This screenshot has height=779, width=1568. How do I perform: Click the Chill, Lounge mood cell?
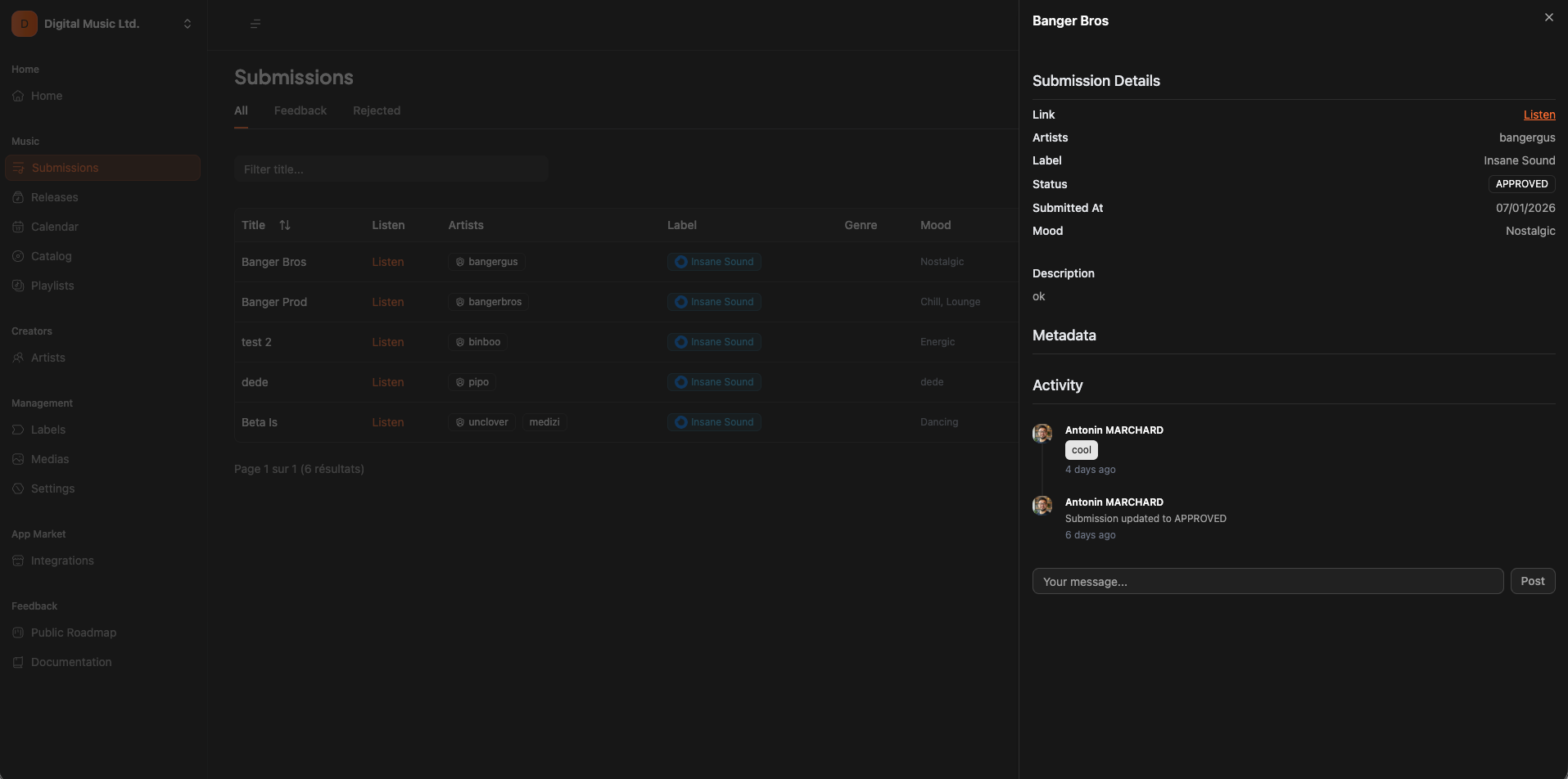click(x=950, y=302)
